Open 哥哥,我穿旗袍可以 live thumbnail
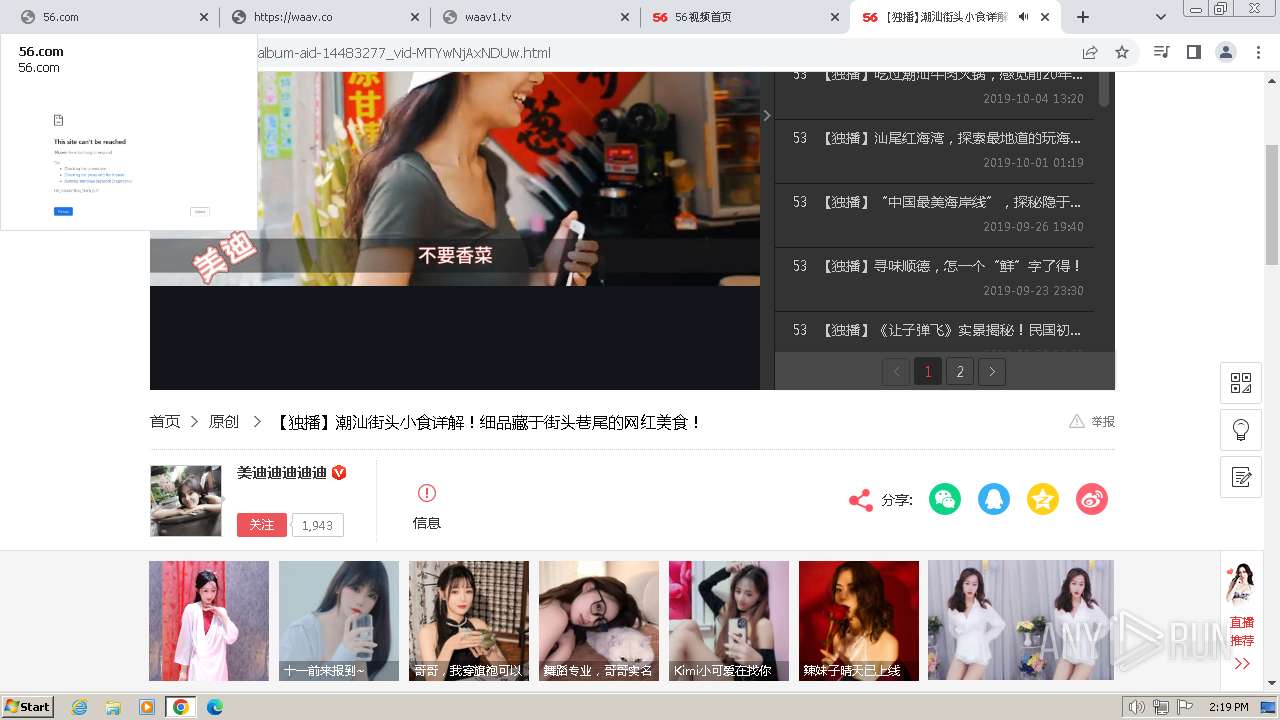Image resolution: width=1280 pixels, height=720 pixels. [x=469, y=621]
